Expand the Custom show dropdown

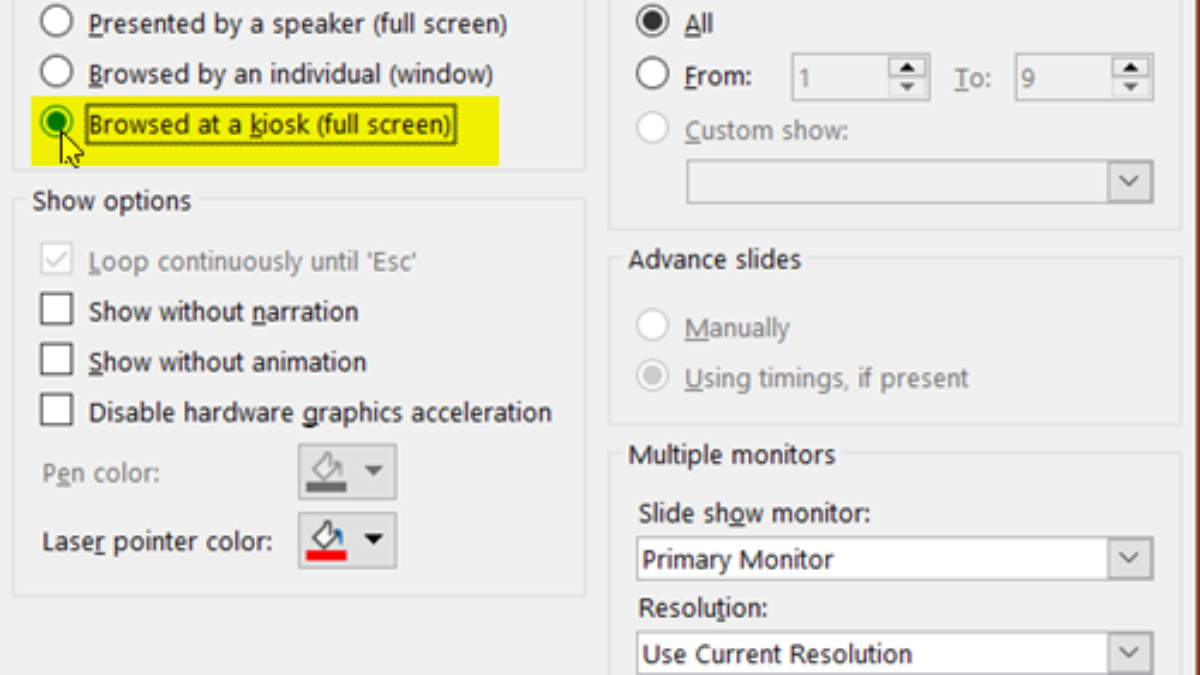pyautogui.click(x=1129, y=182)
